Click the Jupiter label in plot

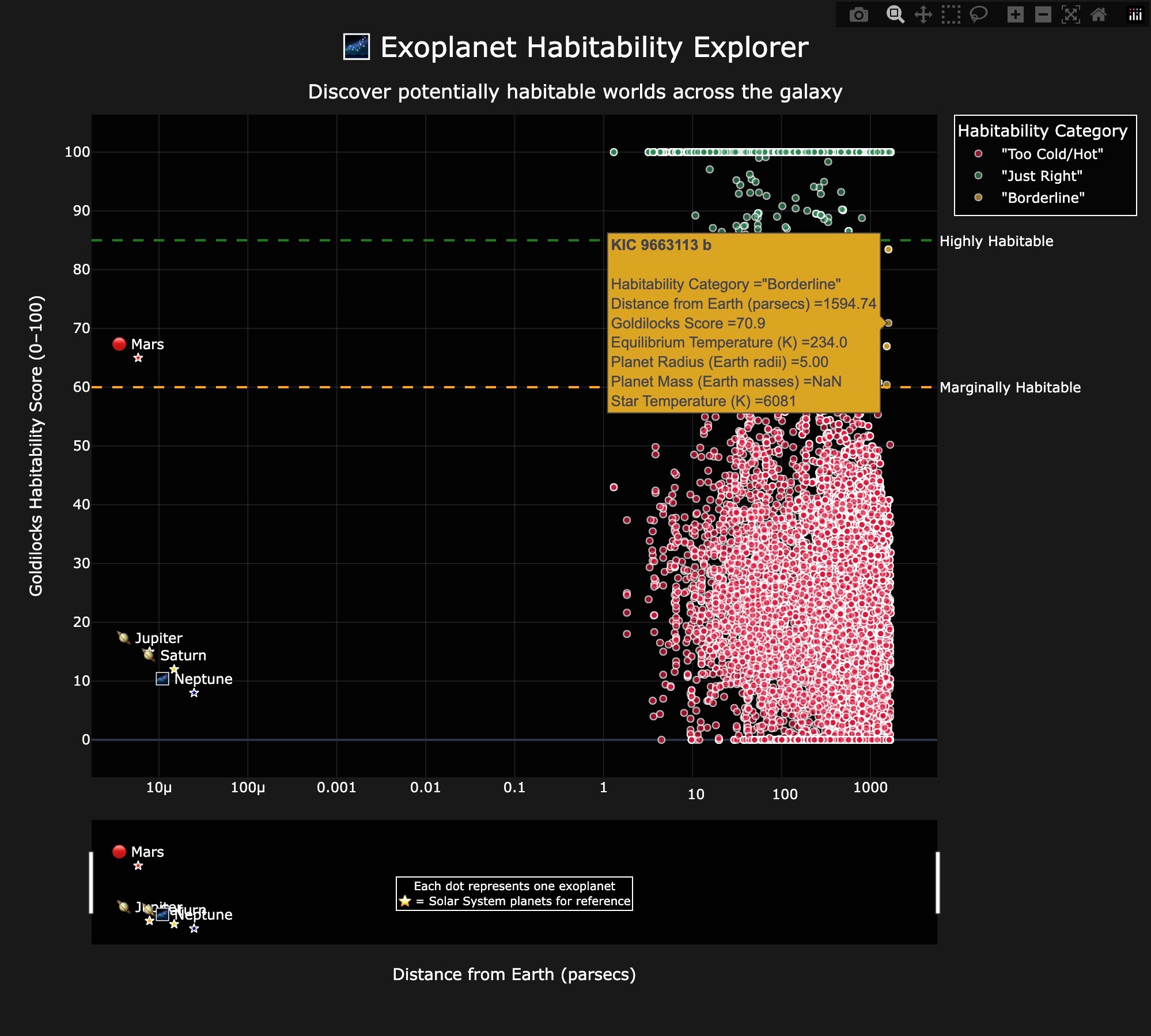(x=158, y=638)
